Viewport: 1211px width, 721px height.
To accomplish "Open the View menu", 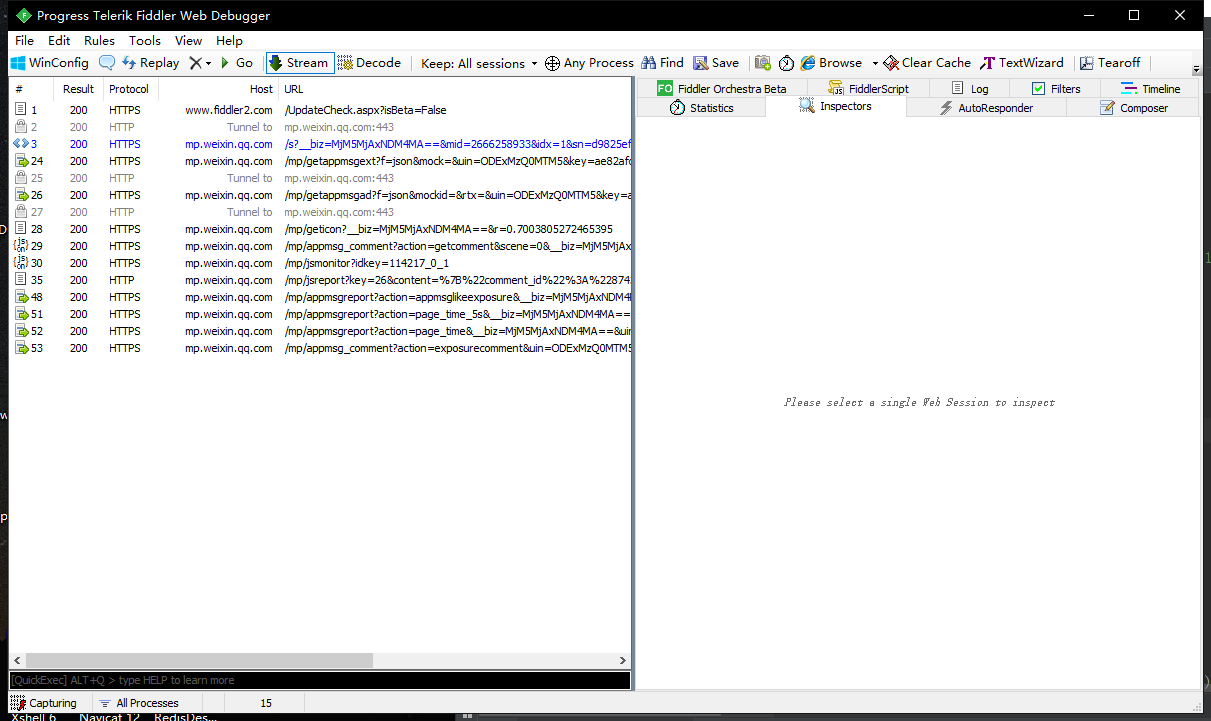I will coord(188,41).
